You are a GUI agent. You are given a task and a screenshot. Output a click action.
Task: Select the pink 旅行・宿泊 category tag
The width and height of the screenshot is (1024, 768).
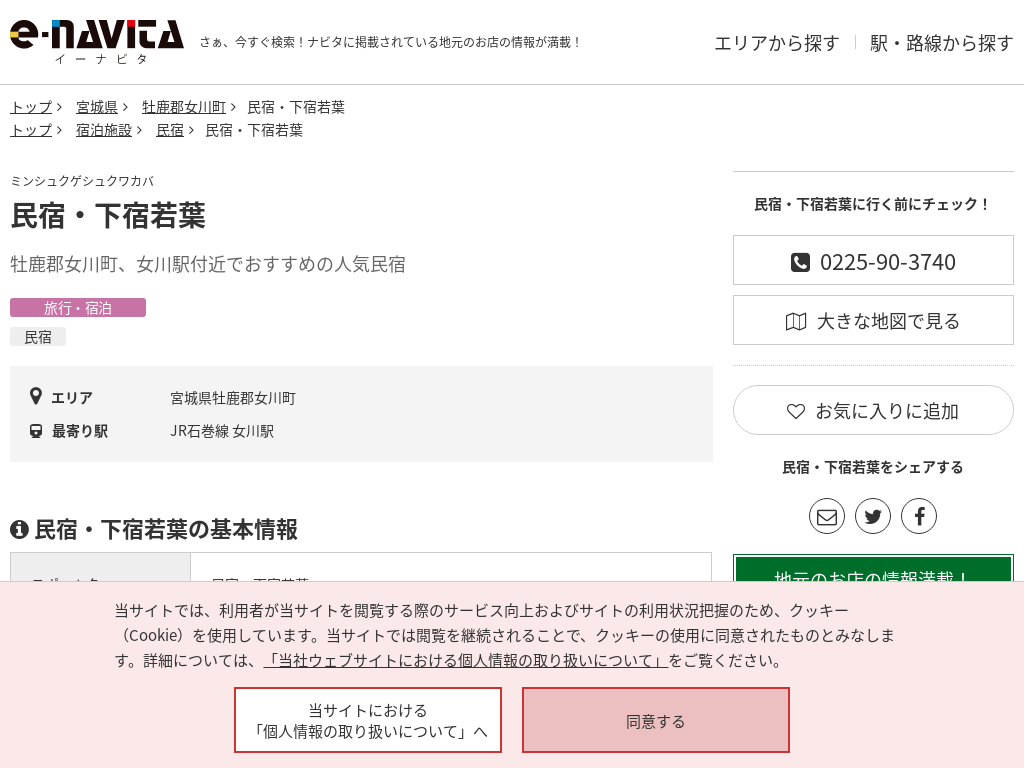pyautogui.click(x=78, y=308)
